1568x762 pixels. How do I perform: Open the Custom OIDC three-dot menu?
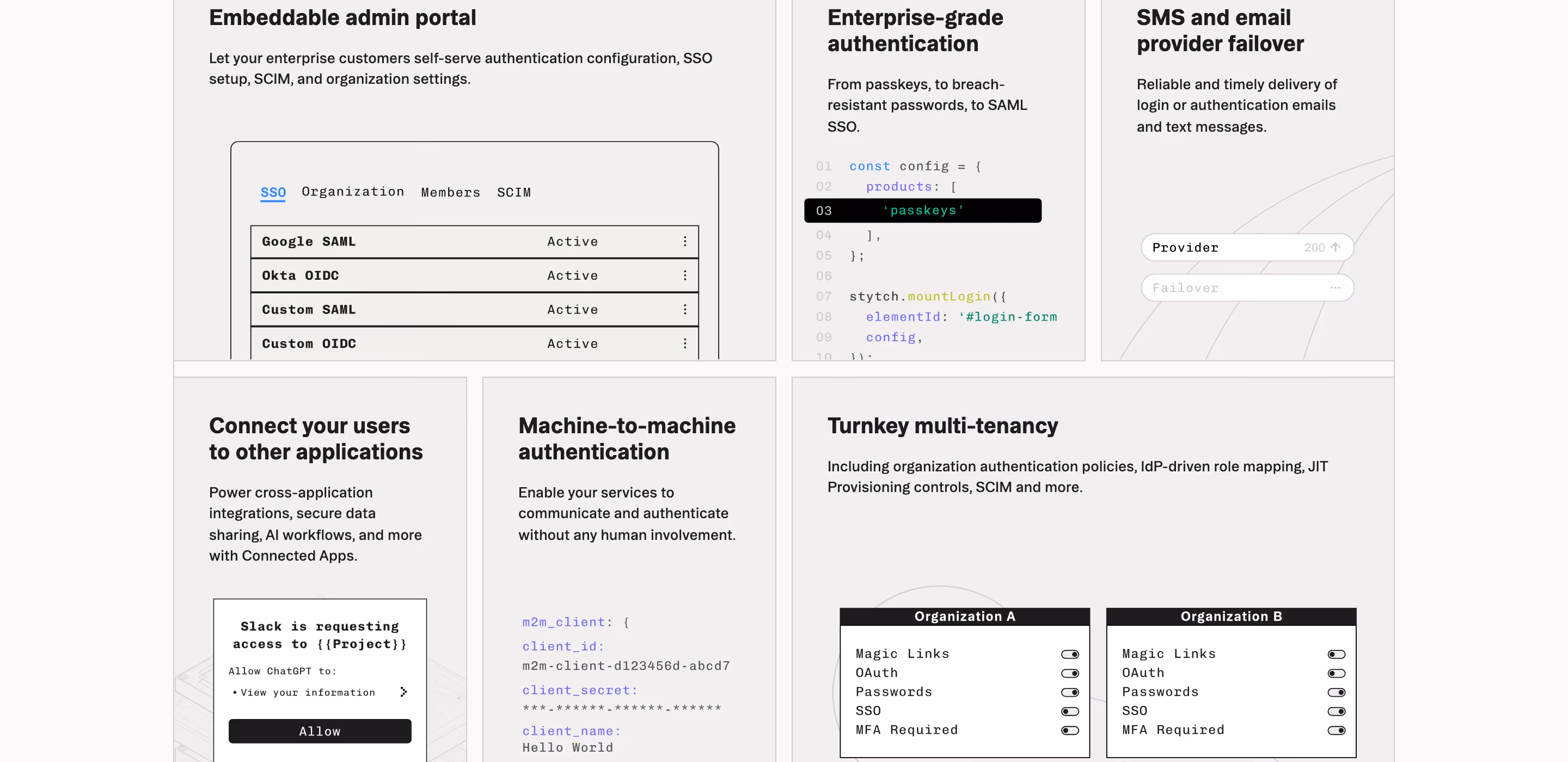pos(685,344)
